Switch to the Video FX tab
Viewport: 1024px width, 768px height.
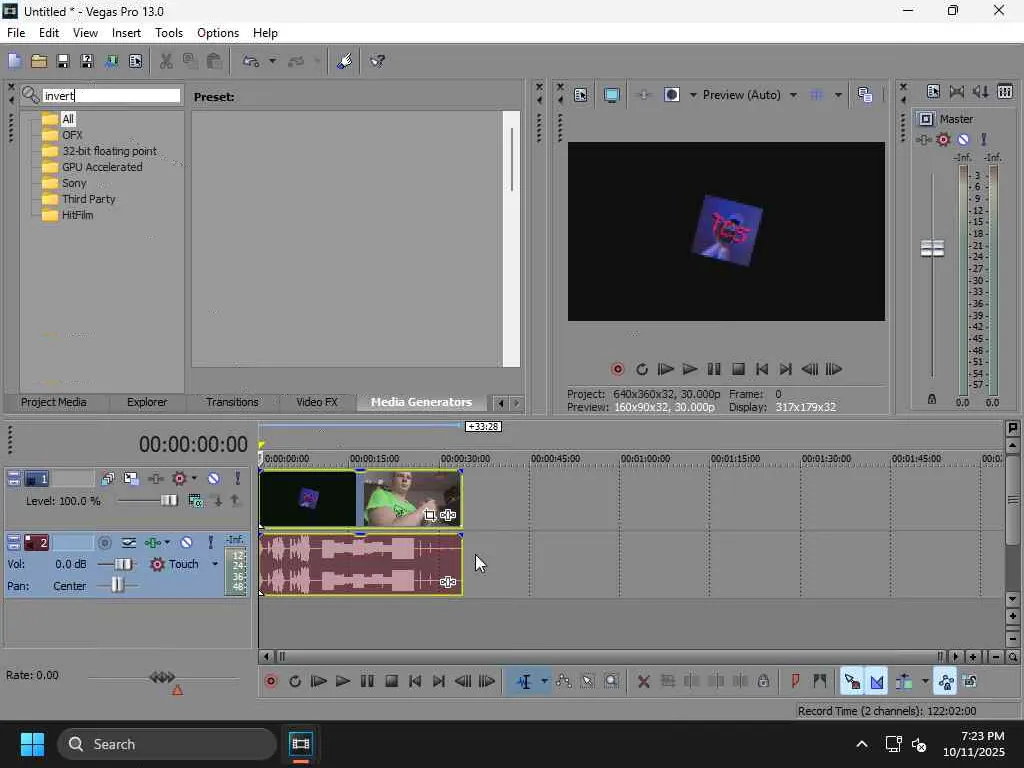(x=317, y=402)
